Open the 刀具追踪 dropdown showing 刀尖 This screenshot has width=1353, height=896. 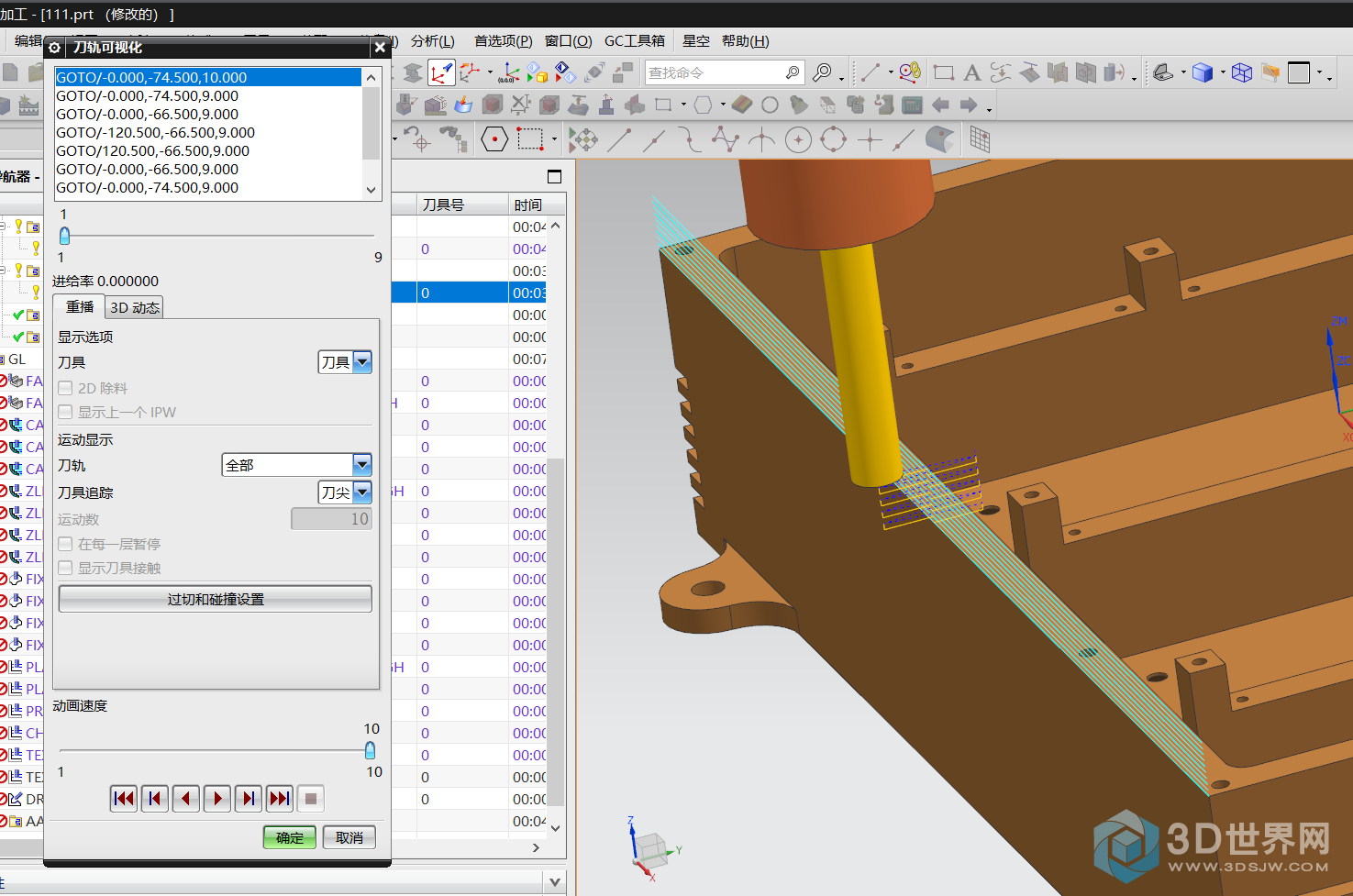[345, 492]
